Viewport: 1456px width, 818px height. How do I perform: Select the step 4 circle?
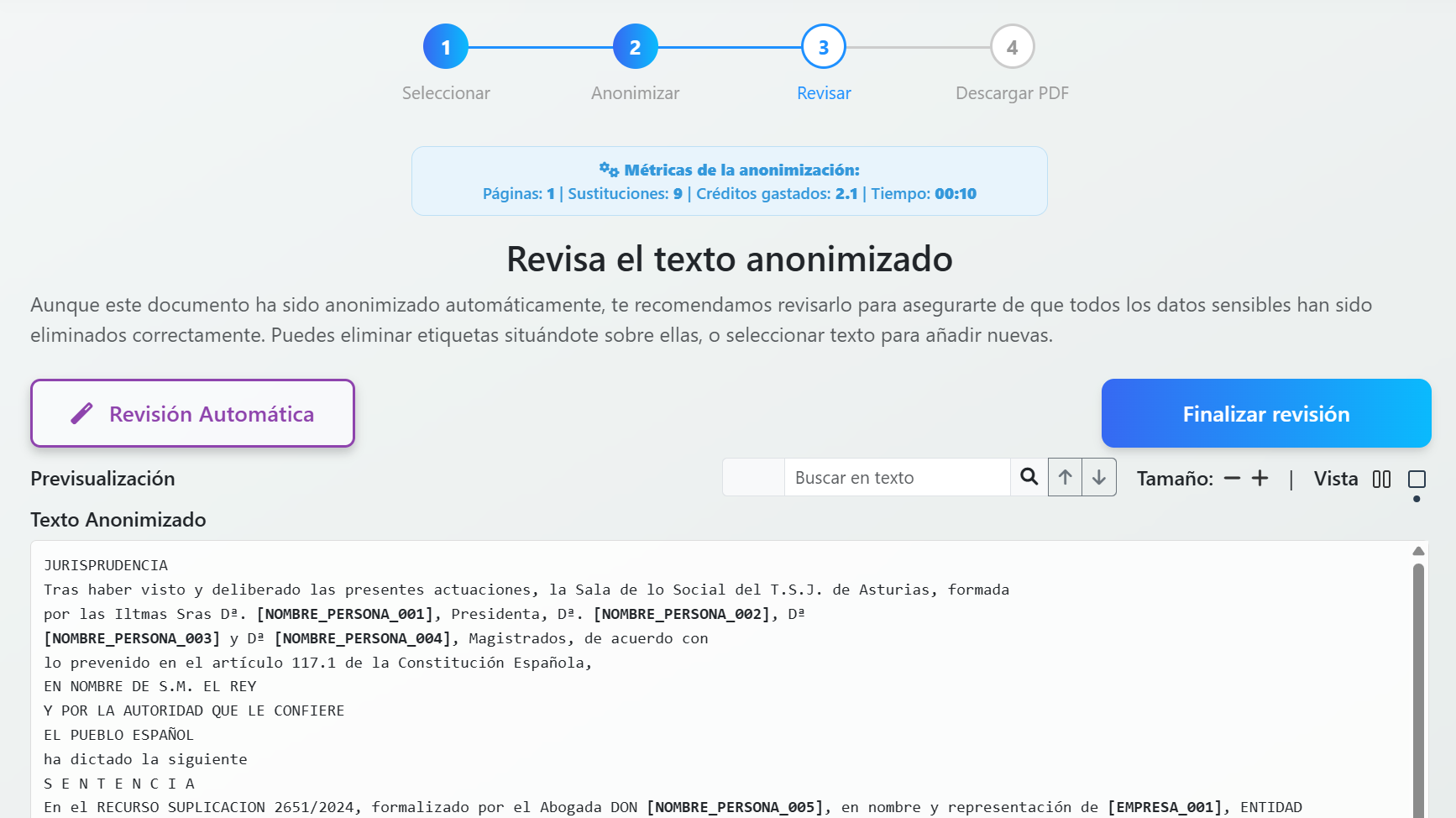coord(1012,46)
